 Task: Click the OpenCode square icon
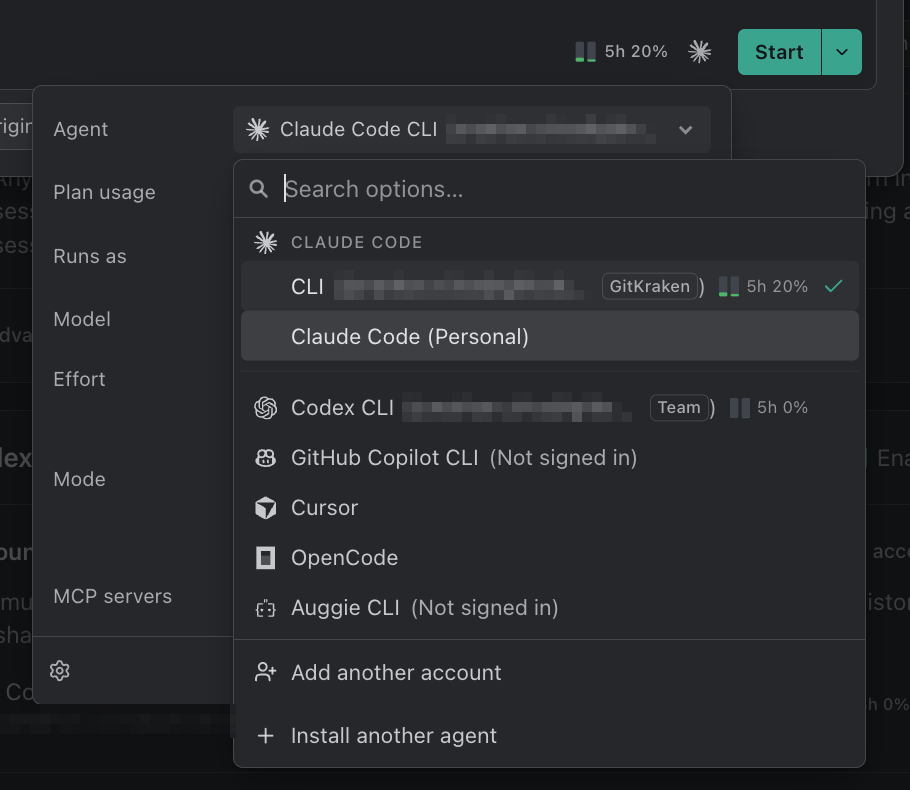[x=266, y=558]
